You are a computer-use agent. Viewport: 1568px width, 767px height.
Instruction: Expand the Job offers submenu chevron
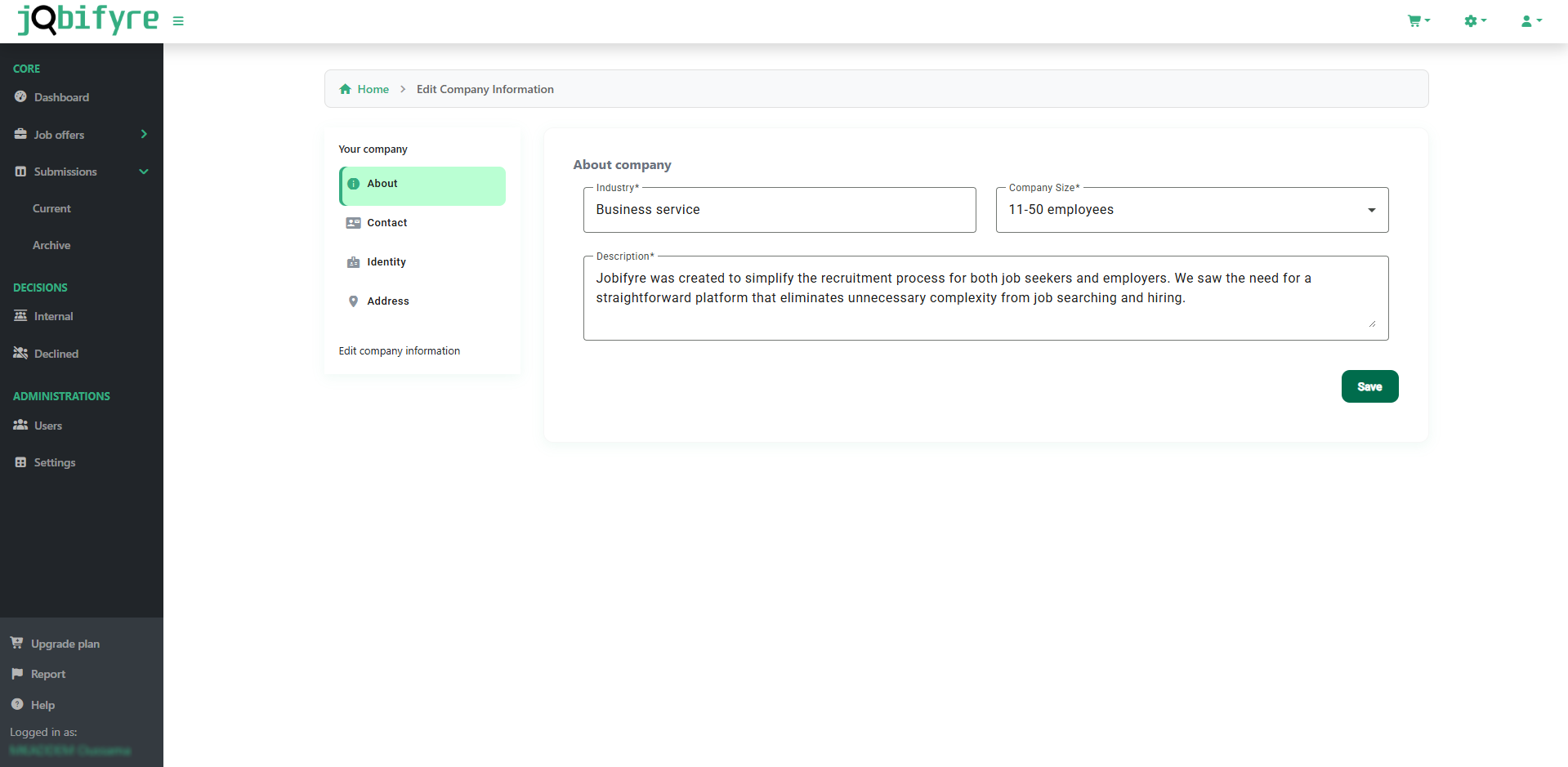(144, 134)
